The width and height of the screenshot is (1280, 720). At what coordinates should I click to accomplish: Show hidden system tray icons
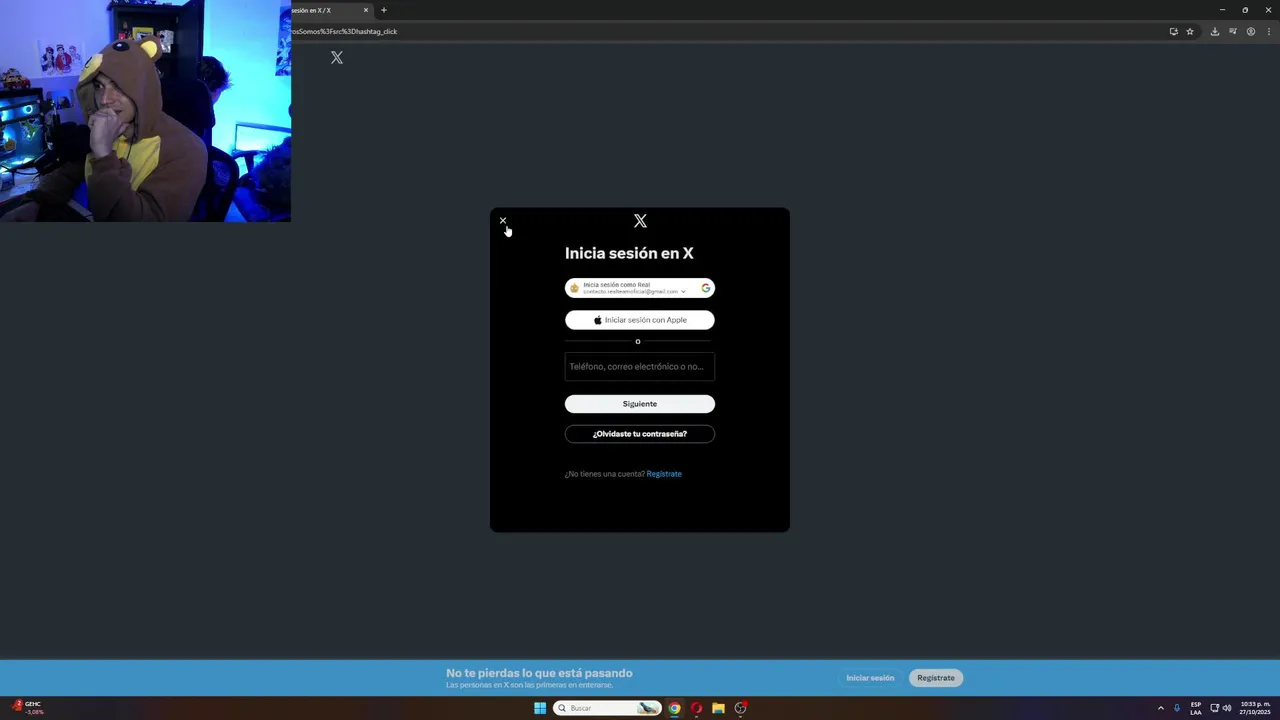point(1160,708)
